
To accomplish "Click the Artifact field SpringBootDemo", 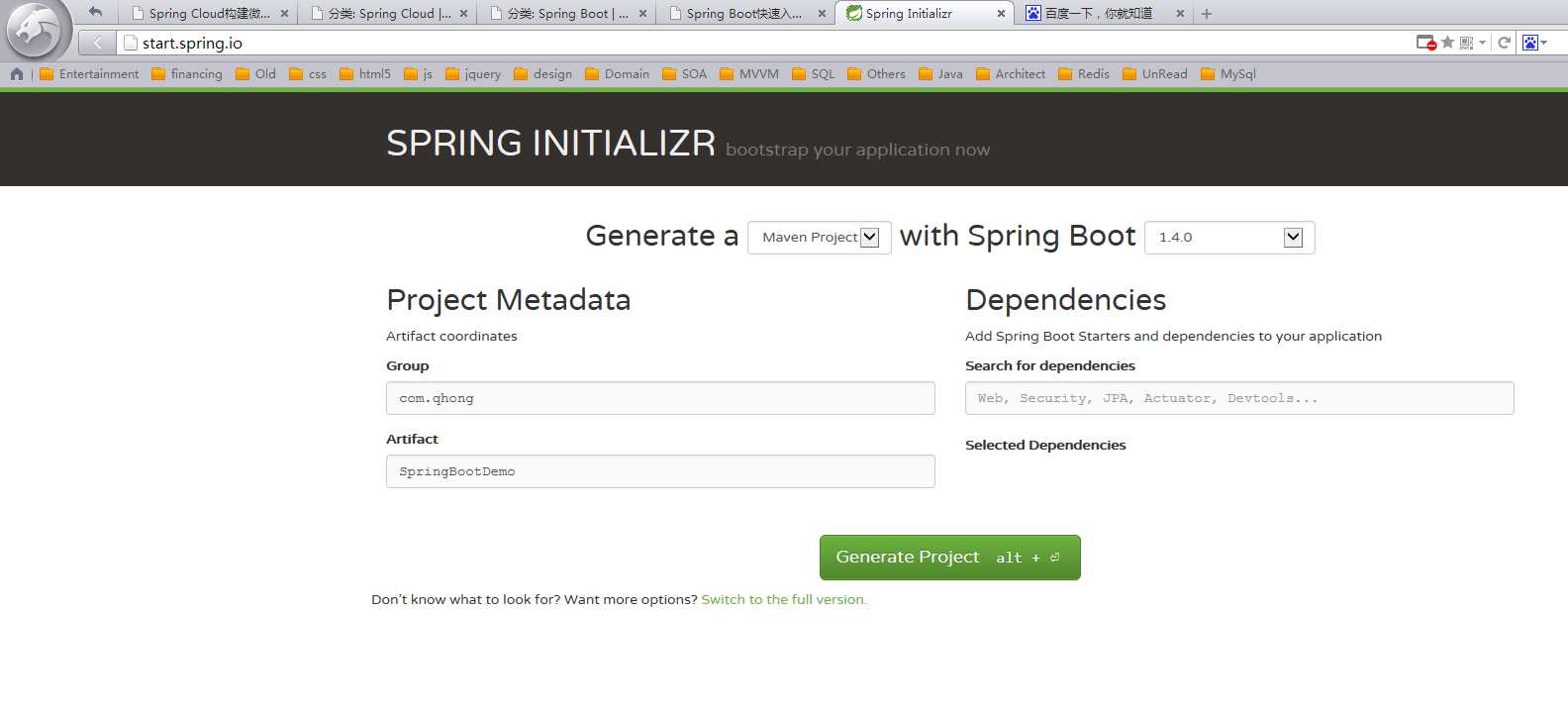I will tap(660, 471).
